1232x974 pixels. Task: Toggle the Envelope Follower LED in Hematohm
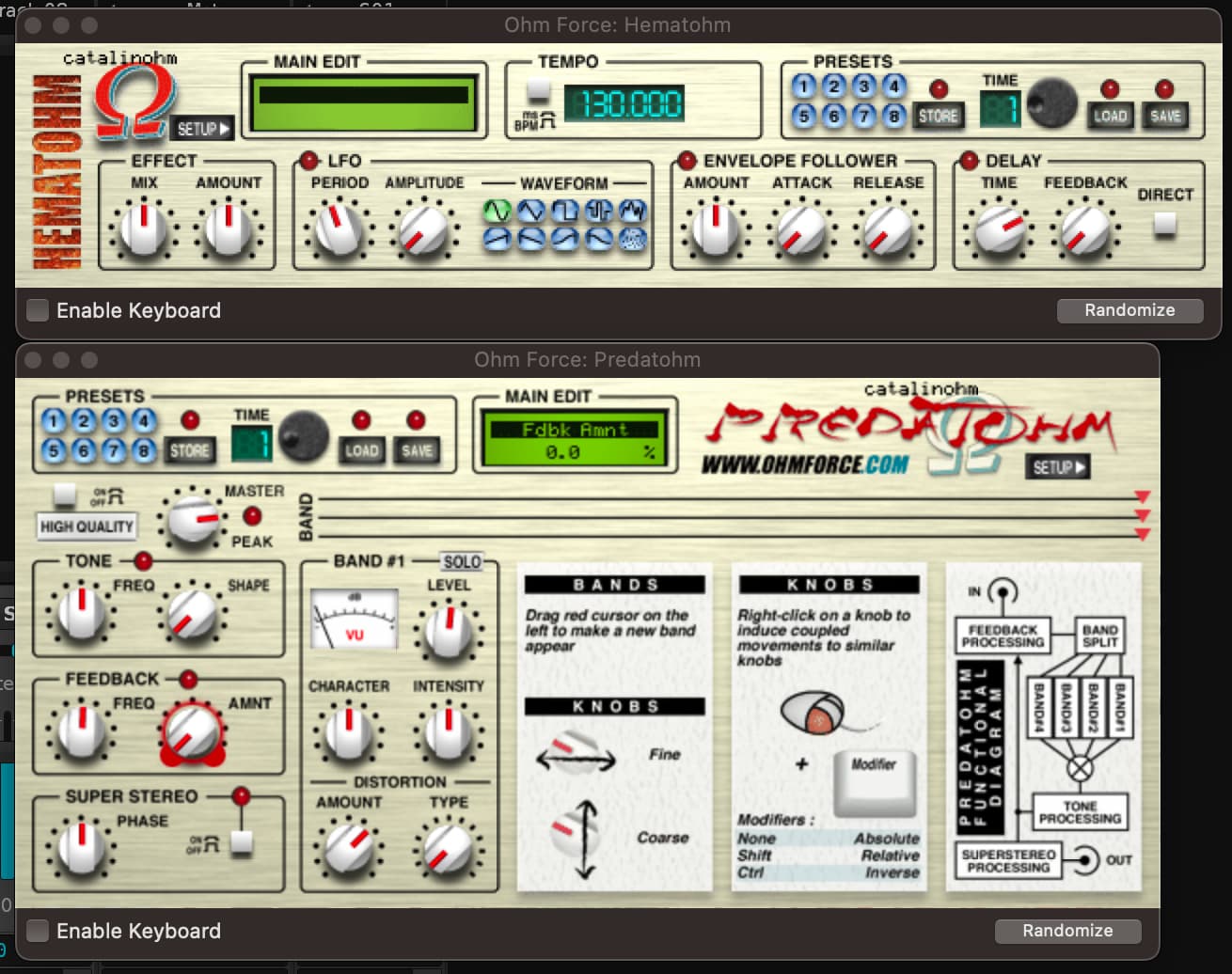(687, 160)
